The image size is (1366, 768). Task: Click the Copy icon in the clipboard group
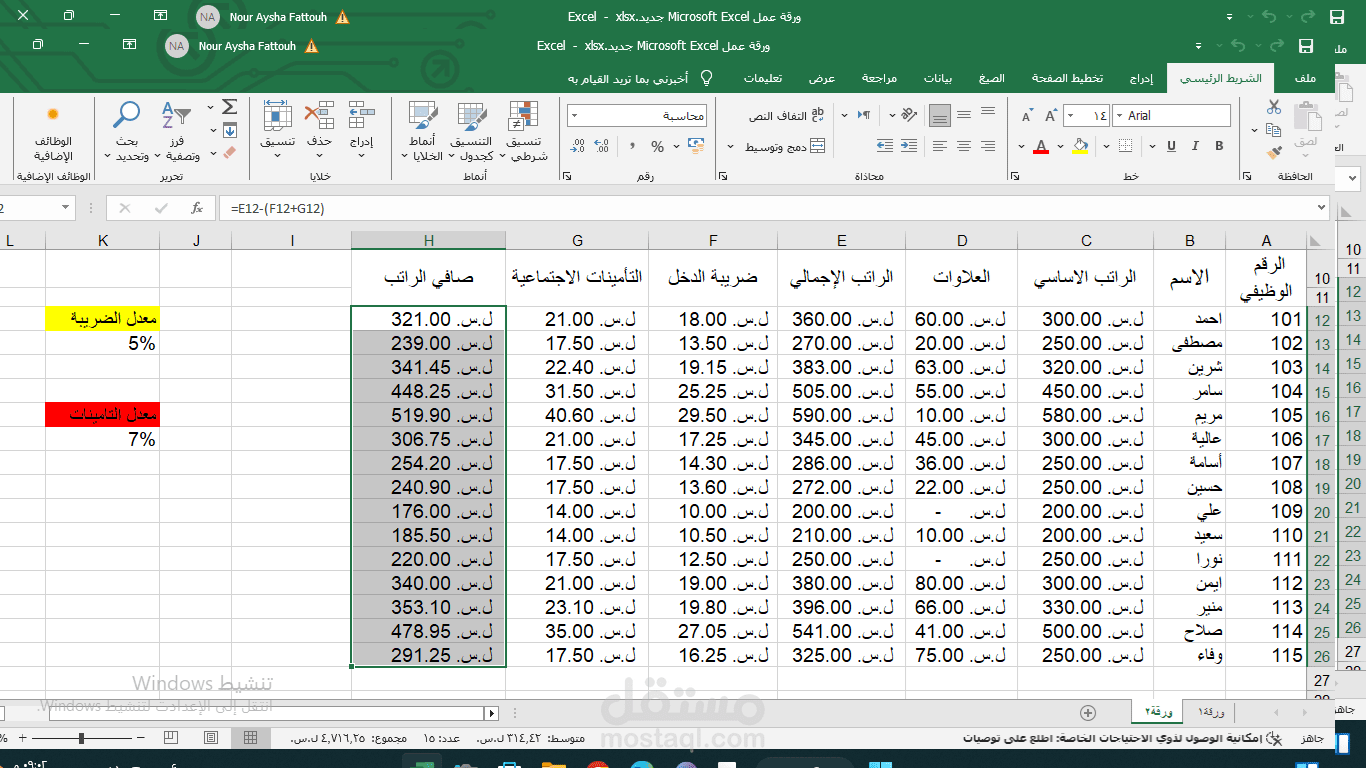[x=1273, y=131]
